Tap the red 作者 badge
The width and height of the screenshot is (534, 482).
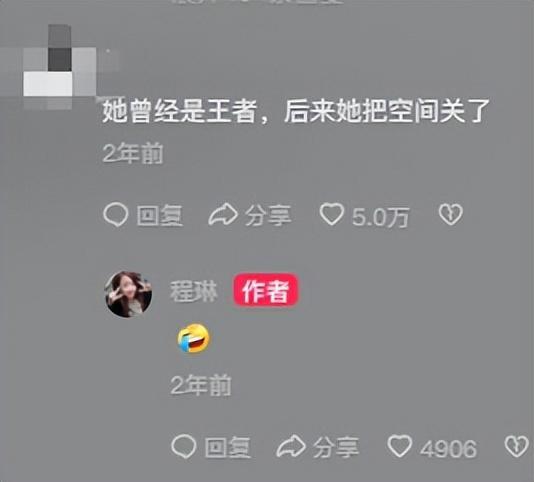266,290
